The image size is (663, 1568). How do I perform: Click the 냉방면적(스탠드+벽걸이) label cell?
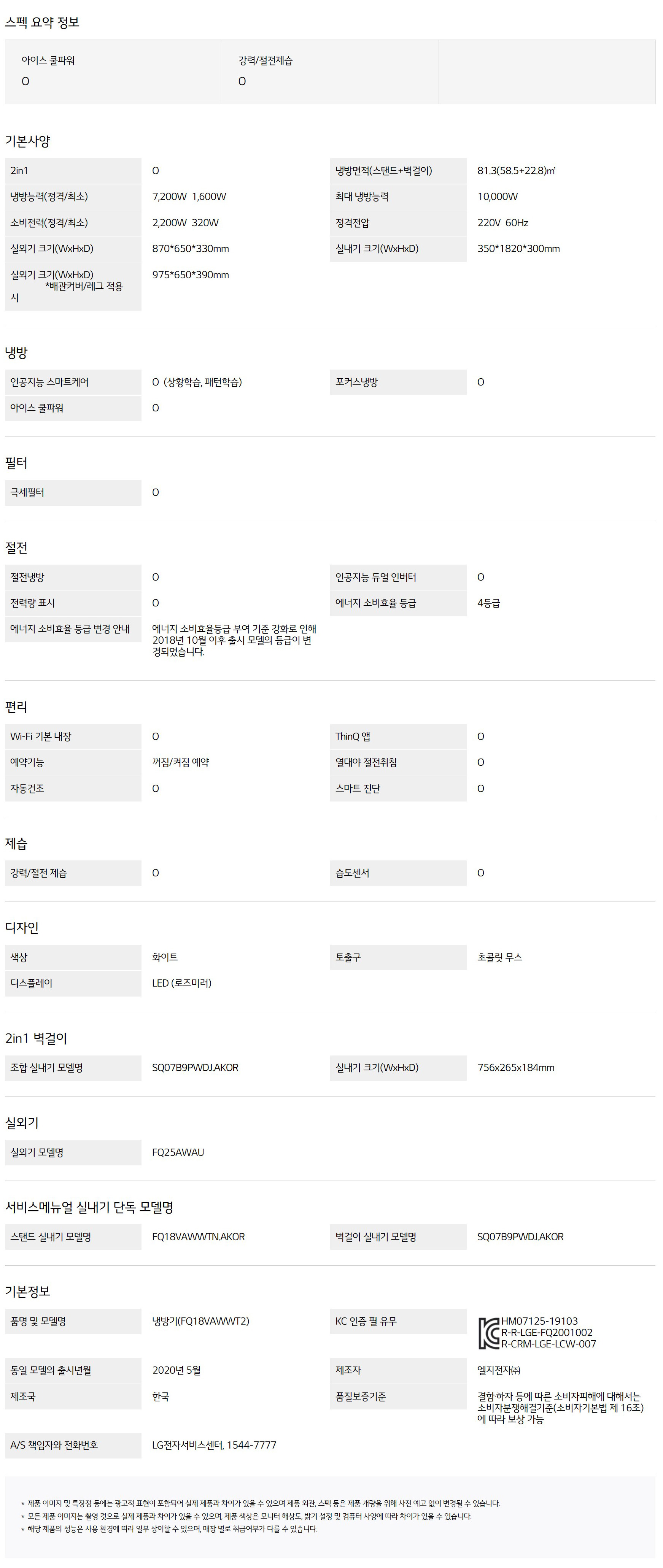[398, 170]
